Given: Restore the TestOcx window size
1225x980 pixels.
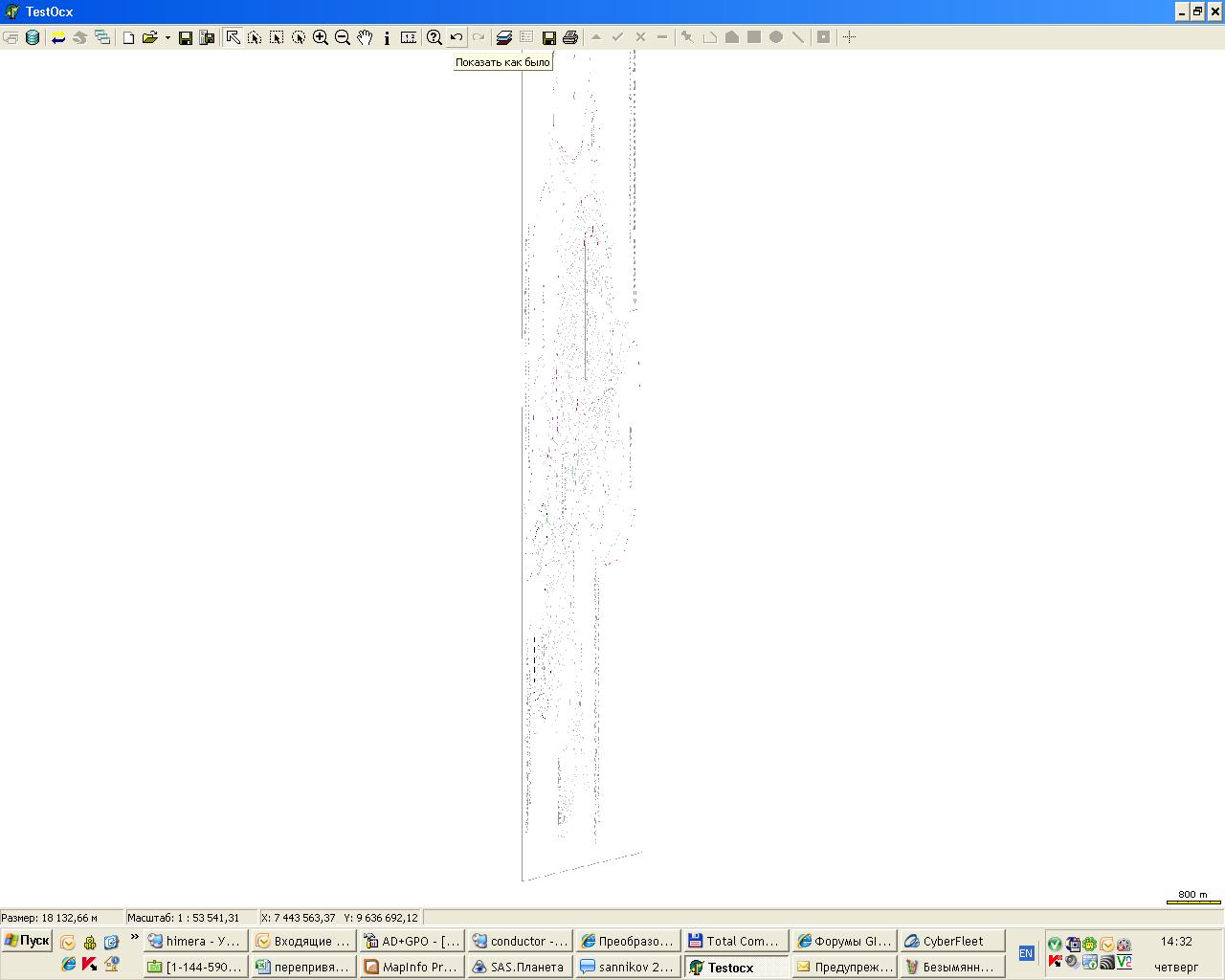Looking at the screenshot, I should coord(1197,11).
